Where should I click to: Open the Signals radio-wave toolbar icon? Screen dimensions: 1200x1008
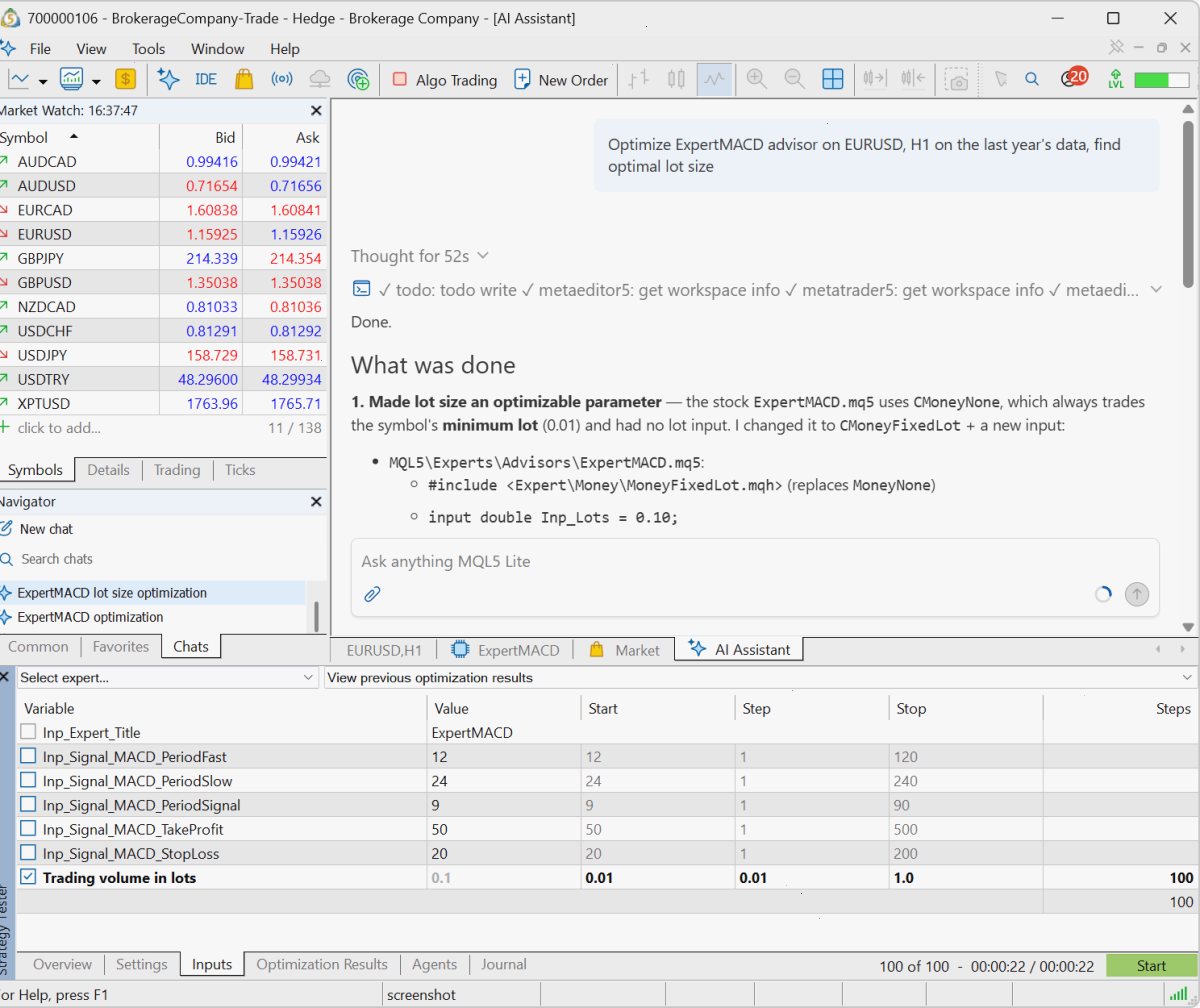point(282,80)
